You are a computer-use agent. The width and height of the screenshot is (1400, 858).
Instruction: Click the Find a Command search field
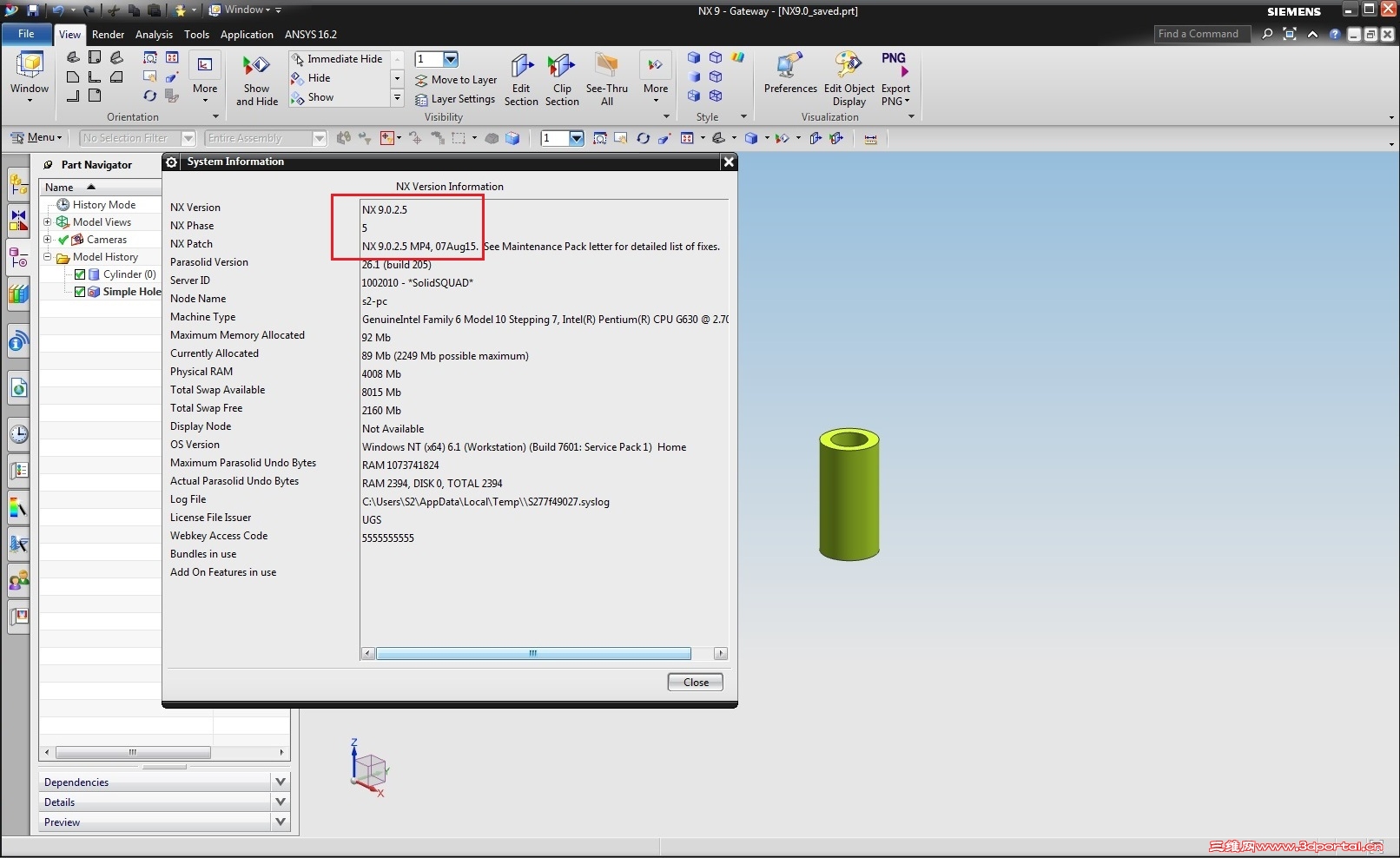(1202, 34)
